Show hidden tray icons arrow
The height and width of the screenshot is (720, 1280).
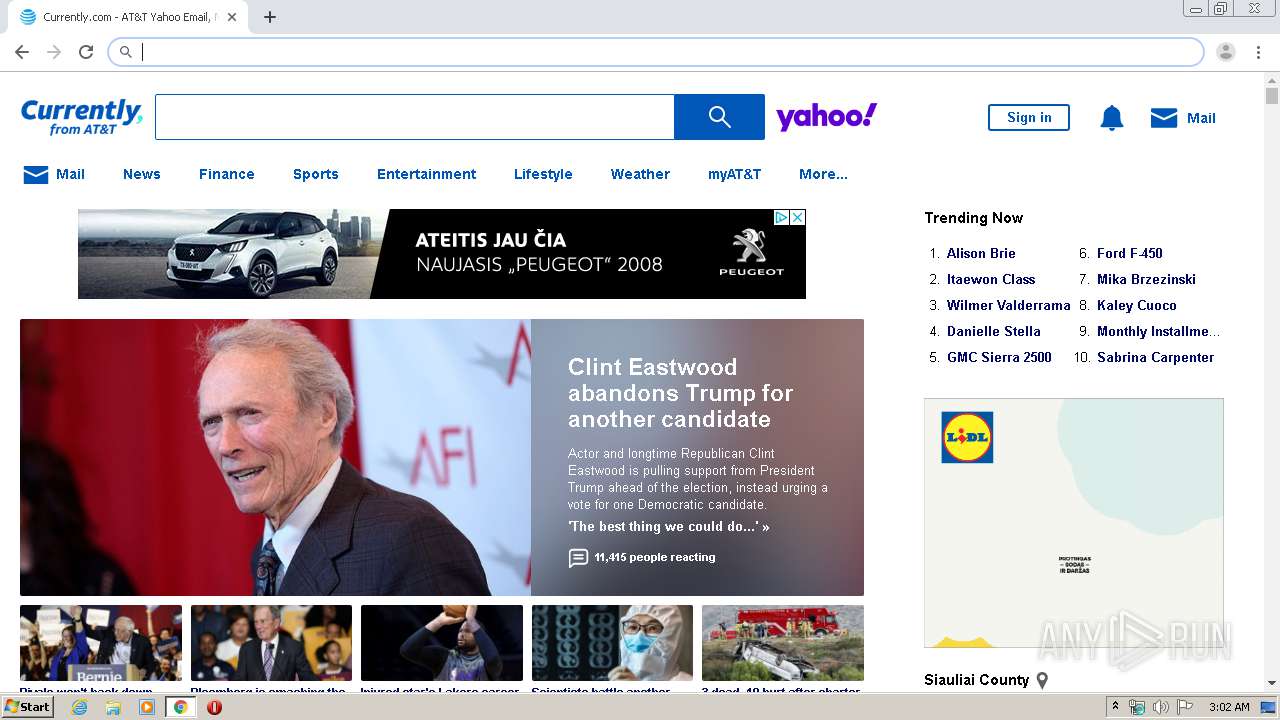[1115, 707]
